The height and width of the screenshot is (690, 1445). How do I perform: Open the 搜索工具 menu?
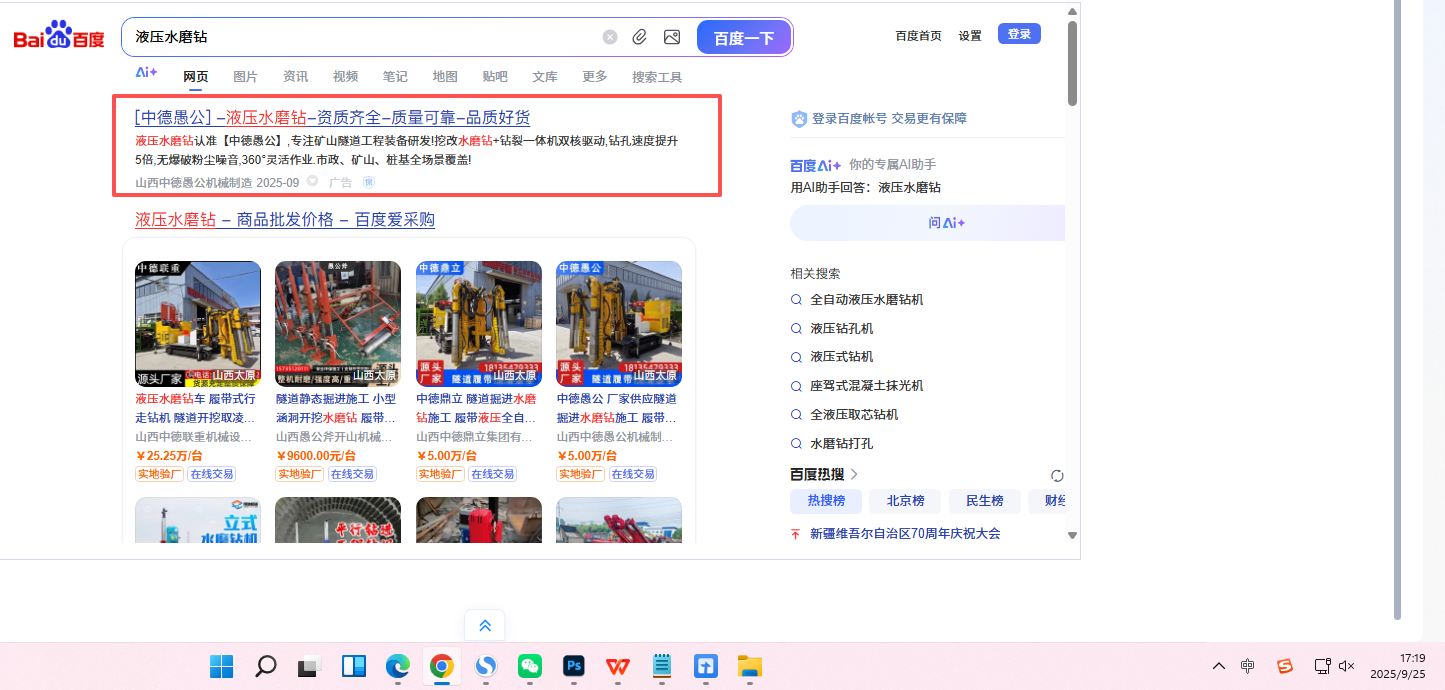click(x=657, y=77)
